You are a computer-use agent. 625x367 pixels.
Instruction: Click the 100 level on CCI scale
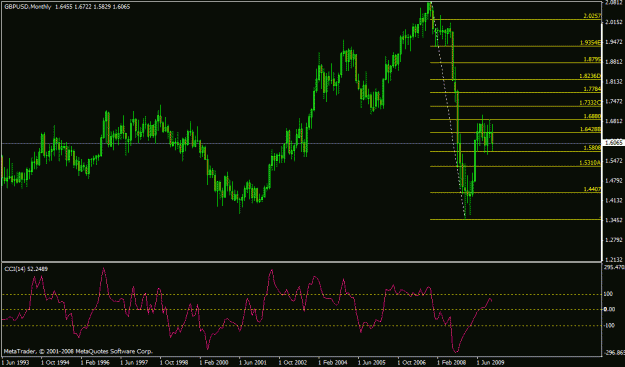(609, 294)
